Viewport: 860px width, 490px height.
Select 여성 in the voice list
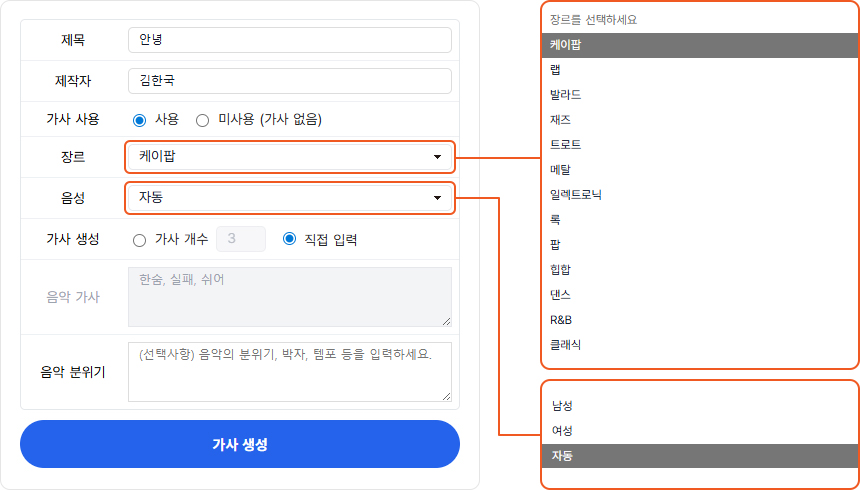[562, 431]
